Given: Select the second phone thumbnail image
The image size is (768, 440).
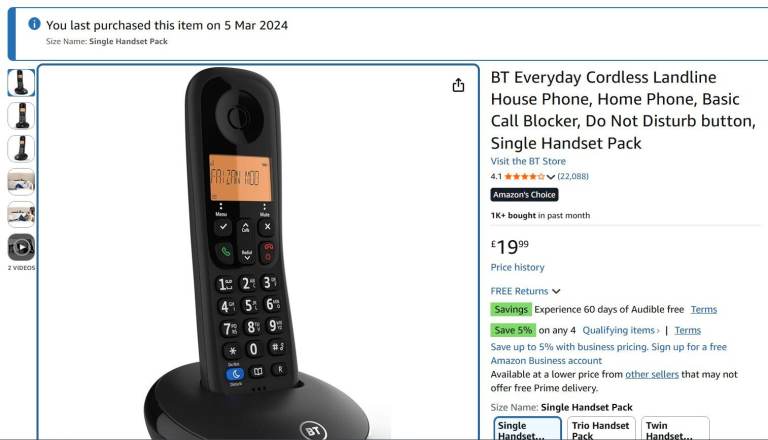Looking at the screenshot, I should 21,116.
